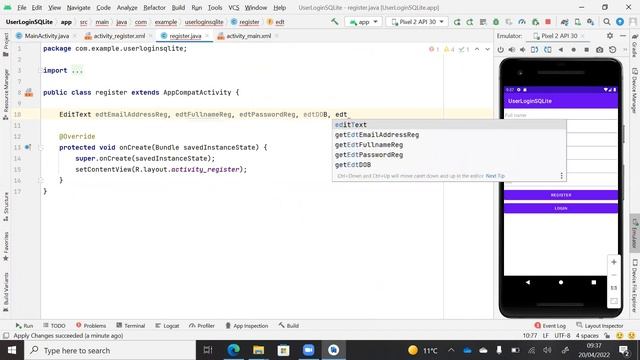Click the emulator Rotate Right icon
This screenshot has height=360, width=640.
click(548, 50)
